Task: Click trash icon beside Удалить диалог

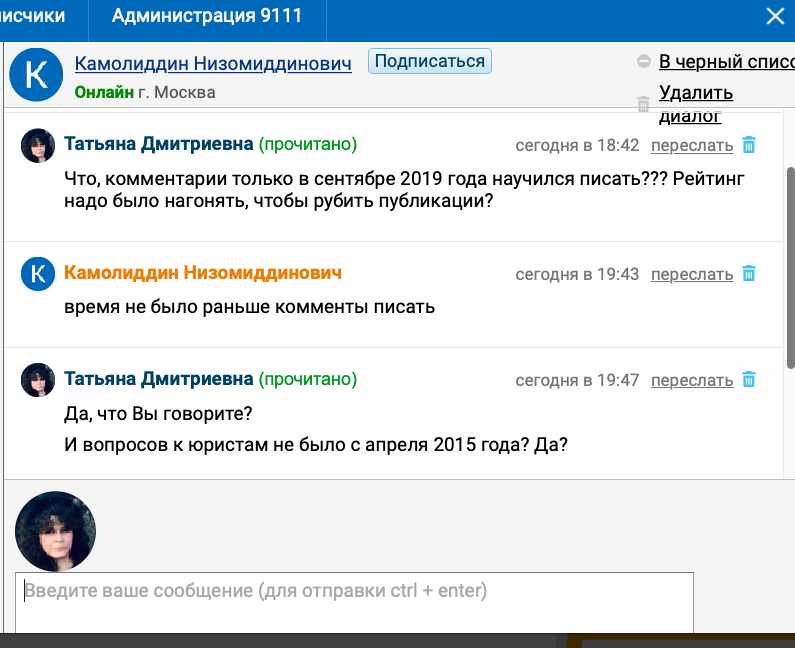Action: pyautogui.click(x=644, y=103)
